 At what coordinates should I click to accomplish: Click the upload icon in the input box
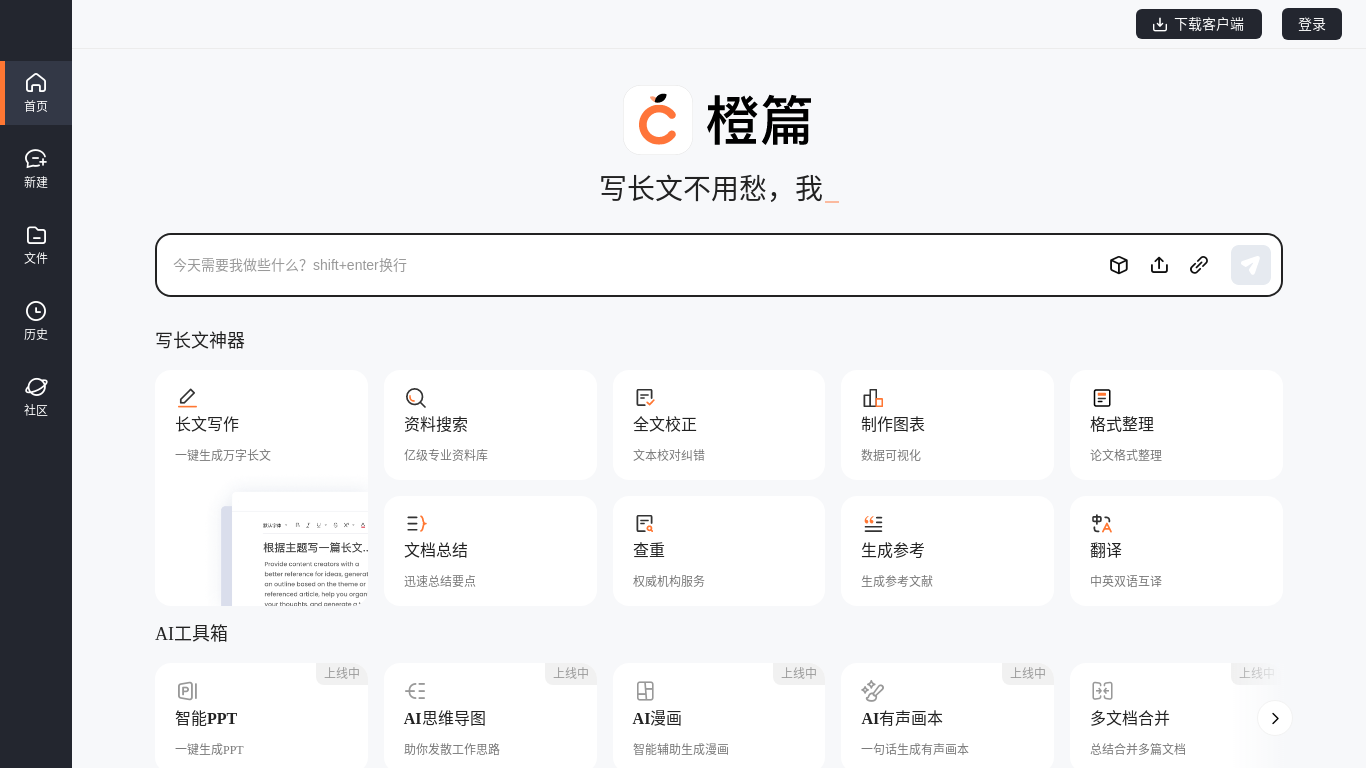1159,265
